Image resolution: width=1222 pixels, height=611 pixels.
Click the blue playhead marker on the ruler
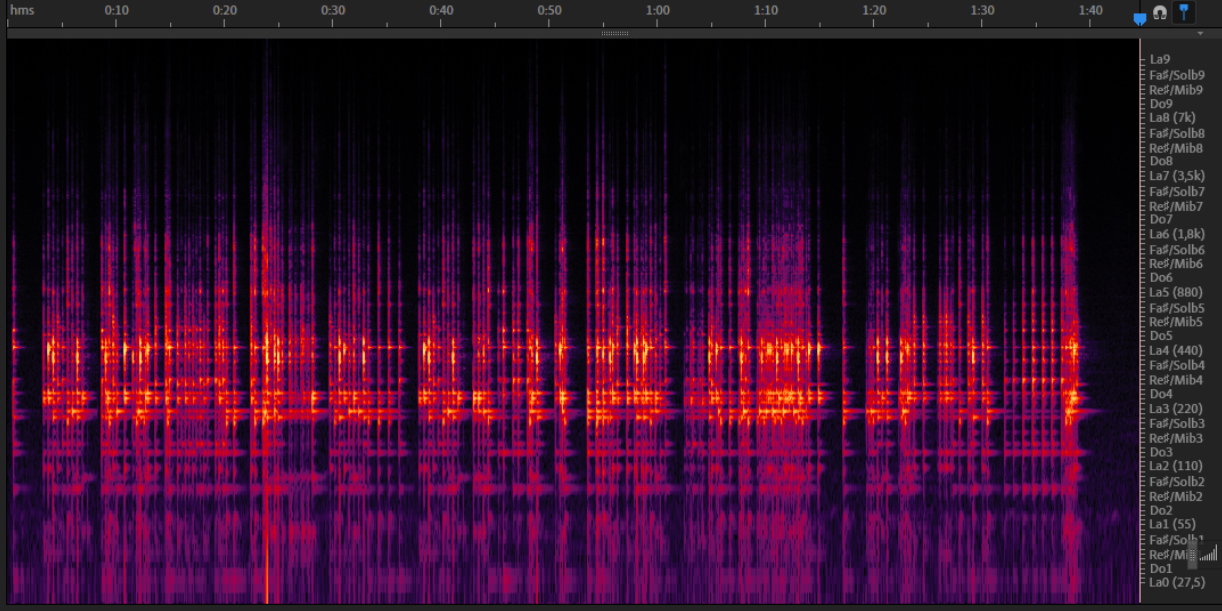click(x=1139, y=18)
